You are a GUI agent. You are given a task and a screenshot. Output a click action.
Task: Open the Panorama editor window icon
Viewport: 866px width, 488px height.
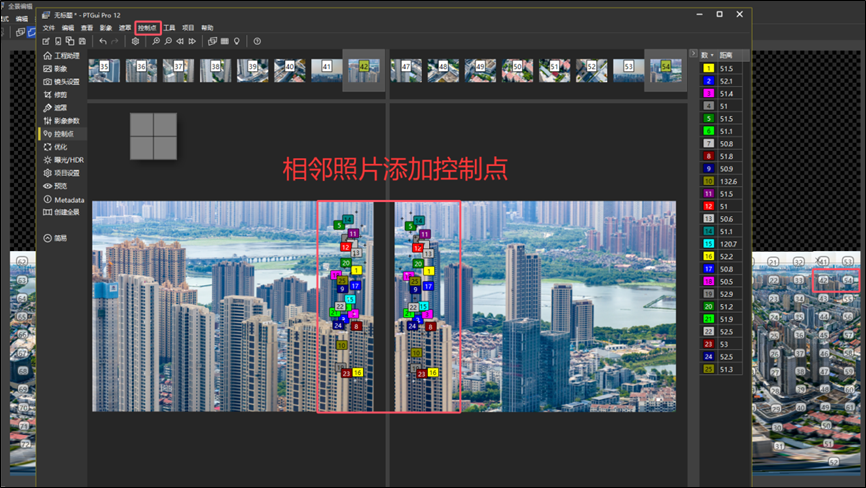tap(213, 41)
